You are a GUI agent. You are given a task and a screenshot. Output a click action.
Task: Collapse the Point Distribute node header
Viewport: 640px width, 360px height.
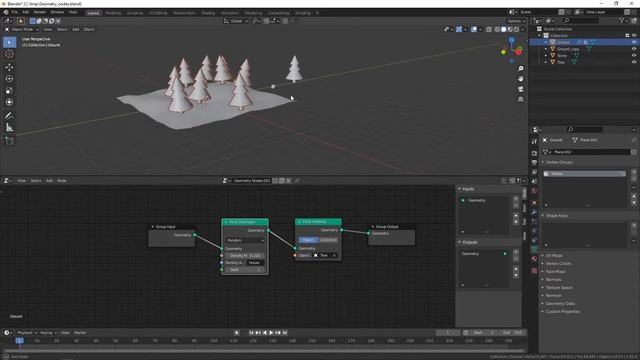click(x=226, y=222)
